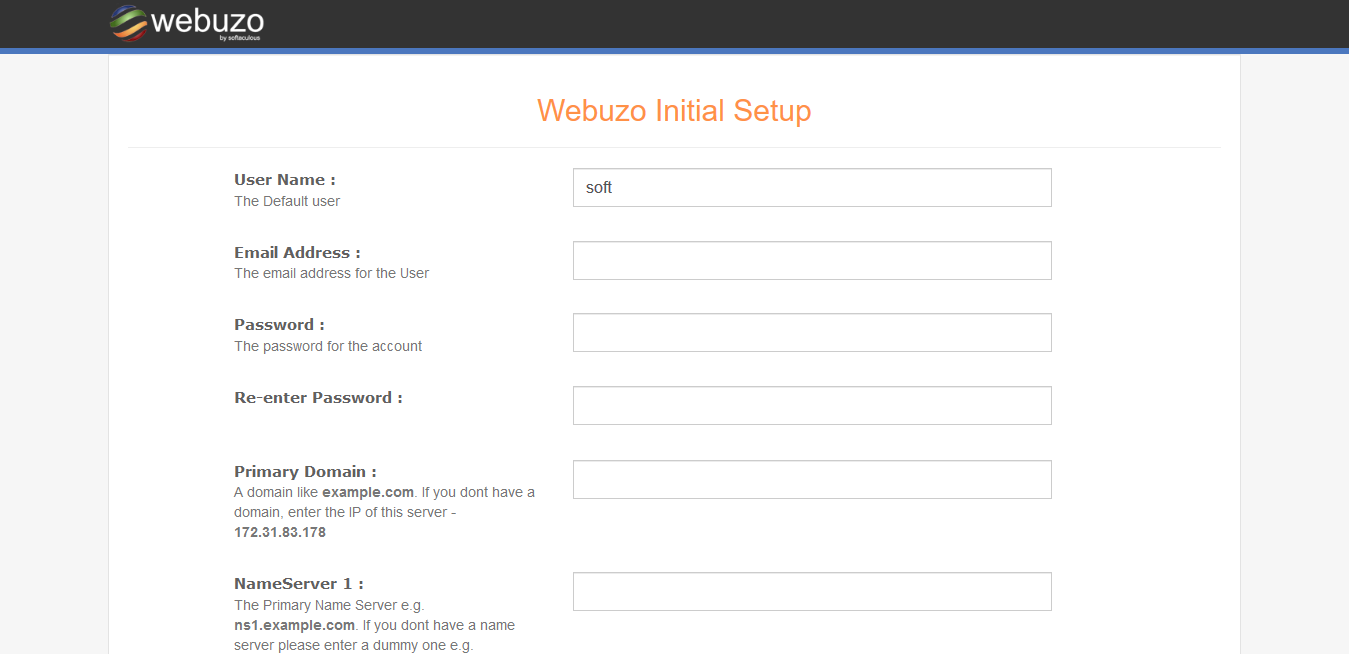Click the NameServer 1 label

tap(299, 584)
